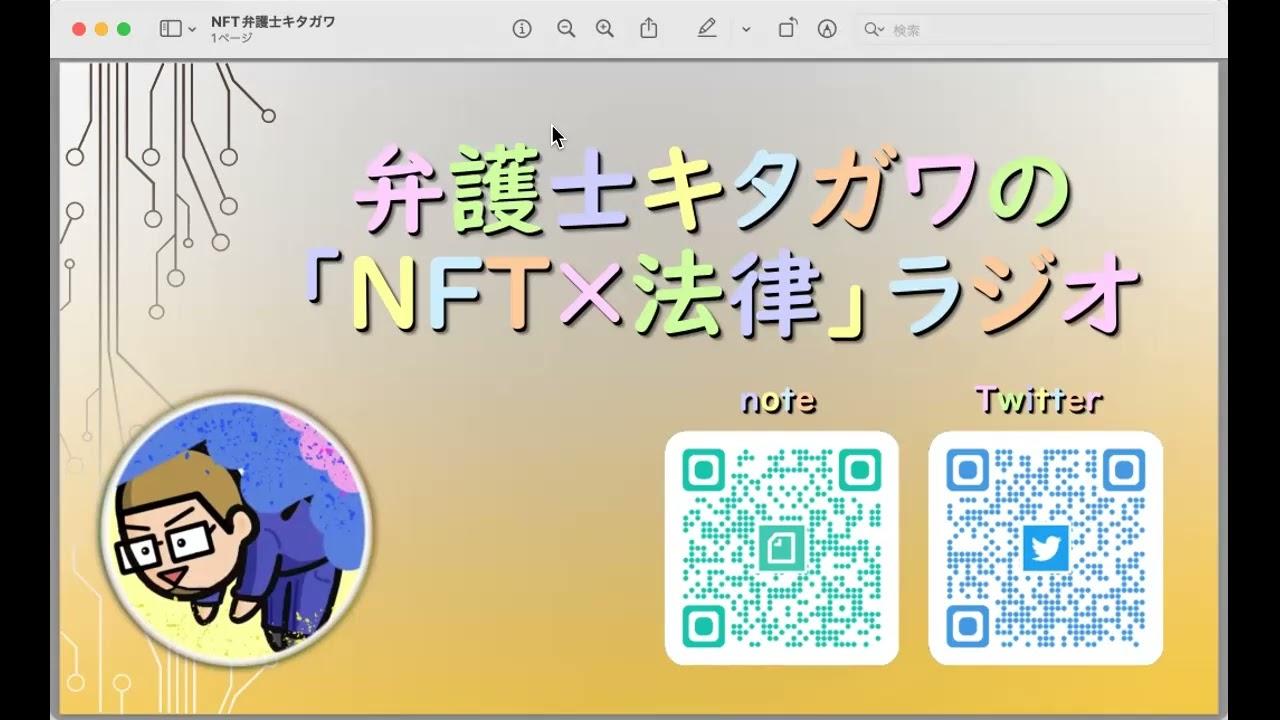This screenshot has height=720, width=1280.
Task: Expand the sidebar view options chevron
Action: tap(192, 30)
